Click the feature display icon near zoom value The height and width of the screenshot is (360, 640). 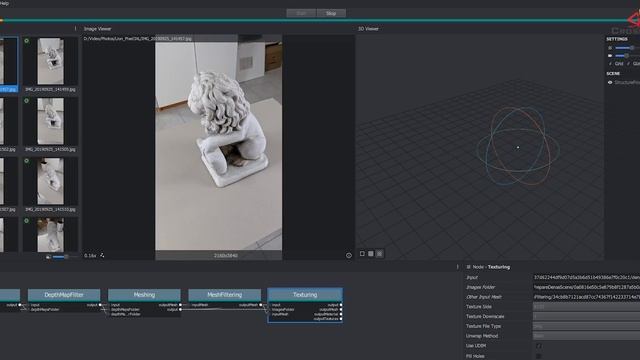(x=102, y=256)
